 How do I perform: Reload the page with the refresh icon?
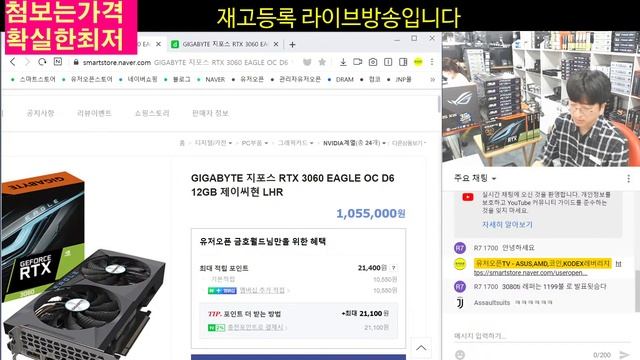pos(42,62)
